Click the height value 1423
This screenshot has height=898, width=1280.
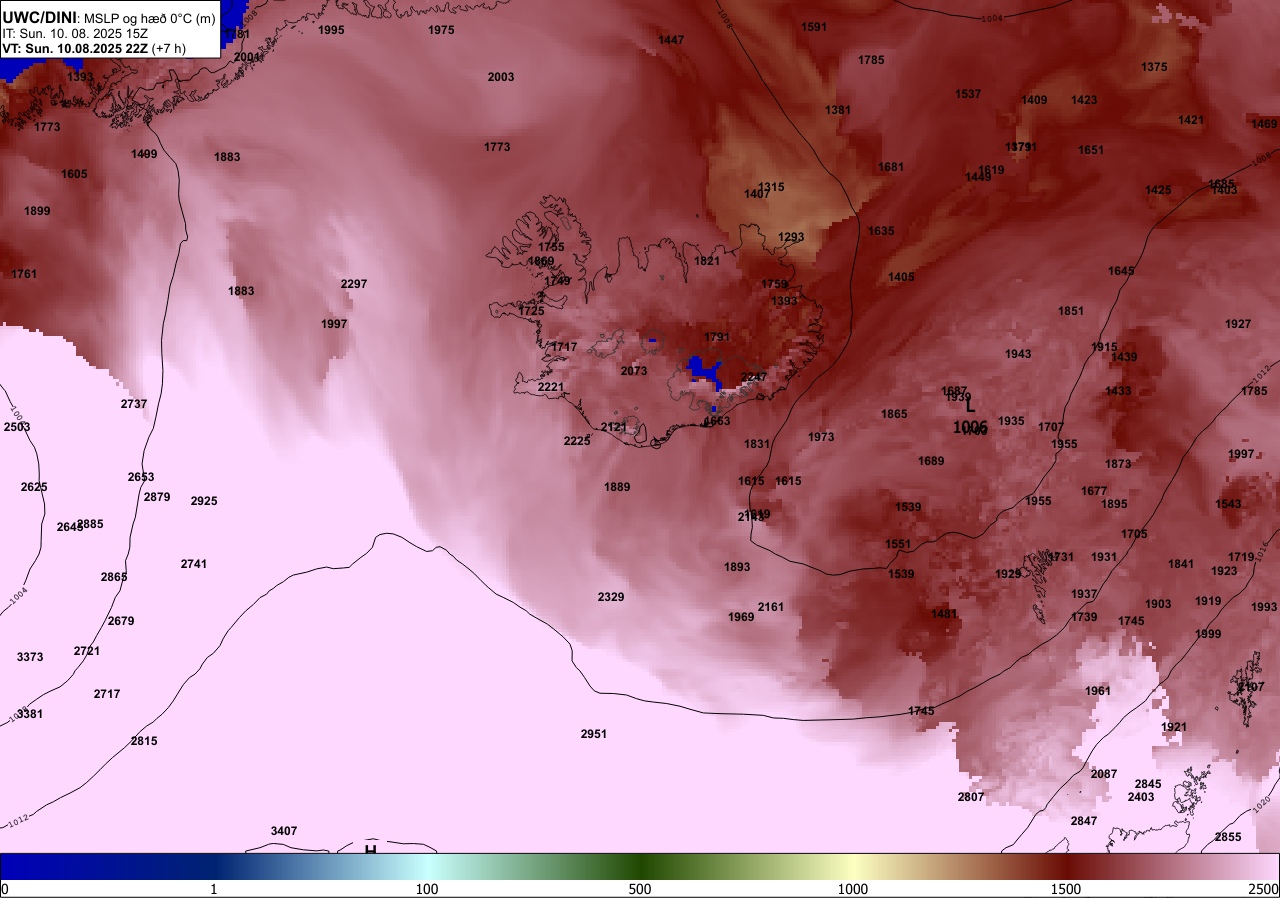click(x=1084, y=100)
